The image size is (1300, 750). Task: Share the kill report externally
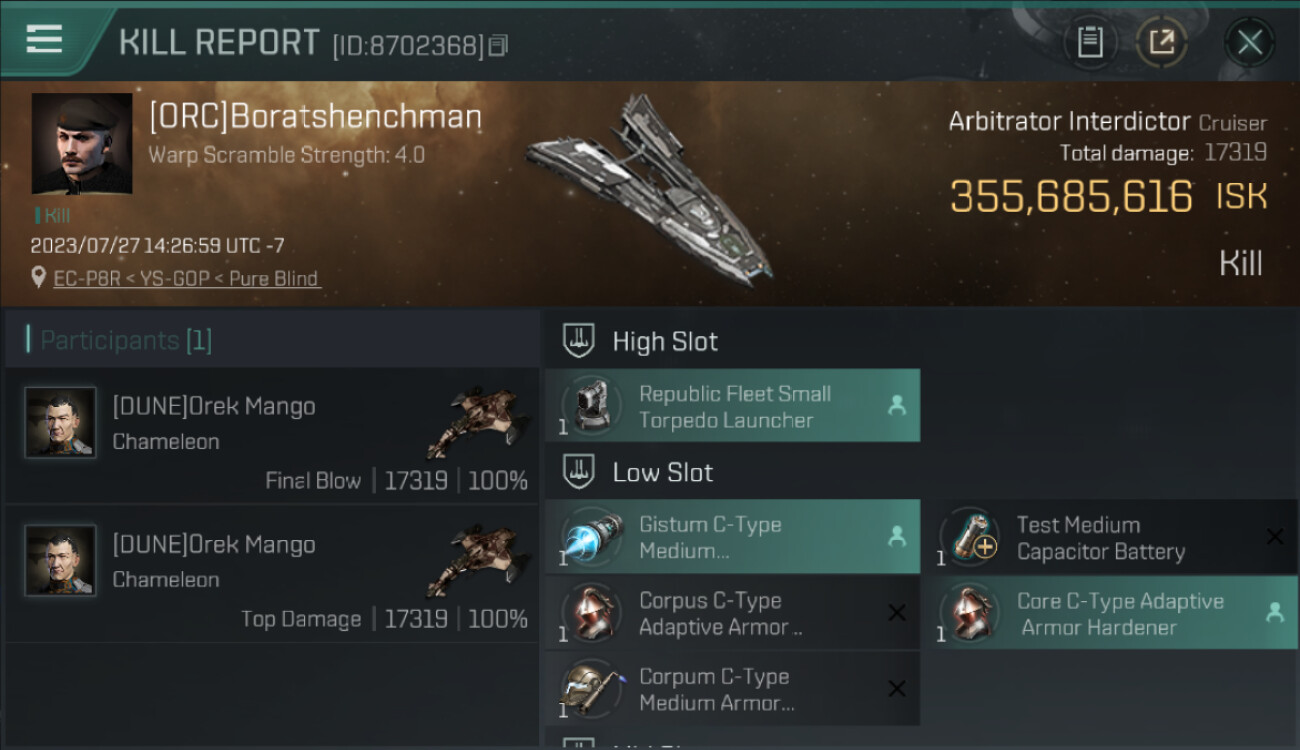coord(1161,42)
